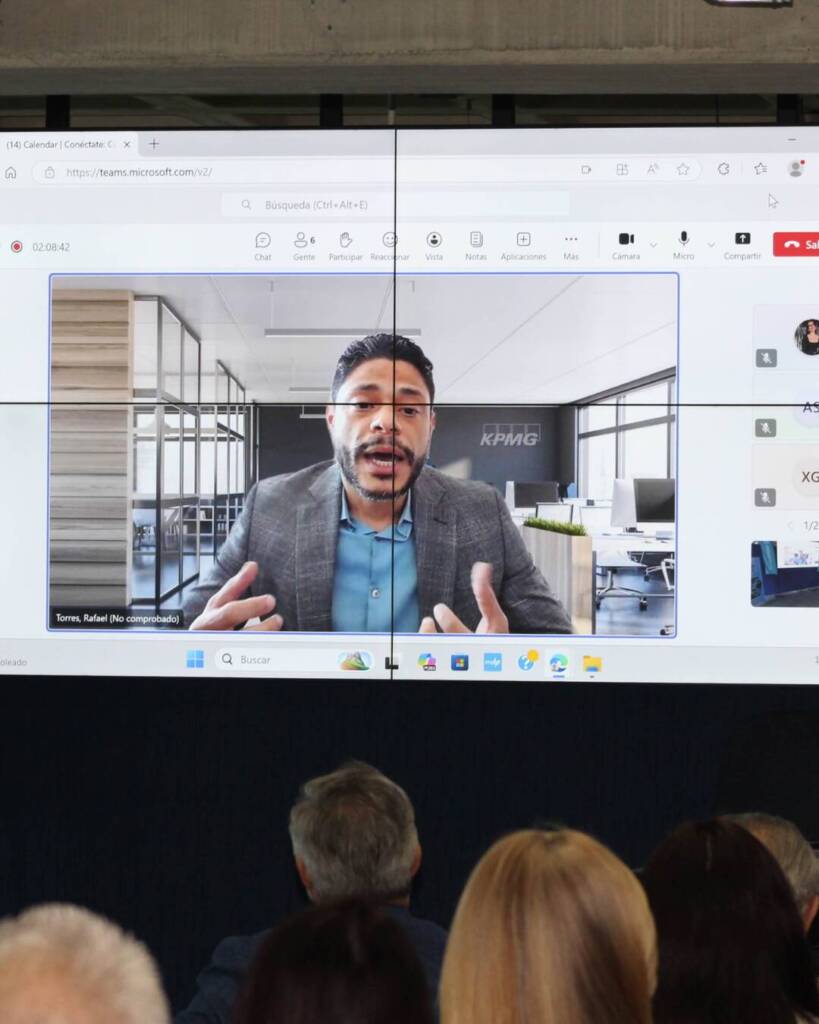Select the Calendar browser tab
This screenshot has height=1024, width=819.
tap(60, 144)
